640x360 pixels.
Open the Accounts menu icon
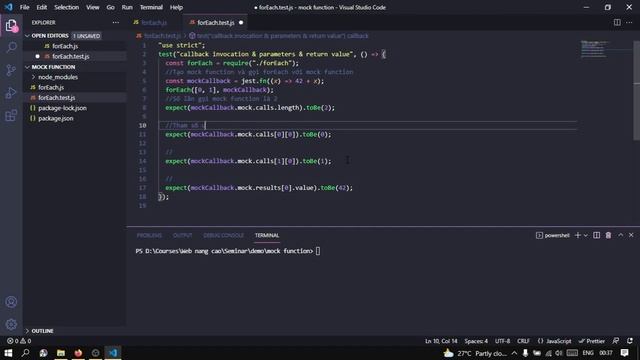(x=11, y=302)
